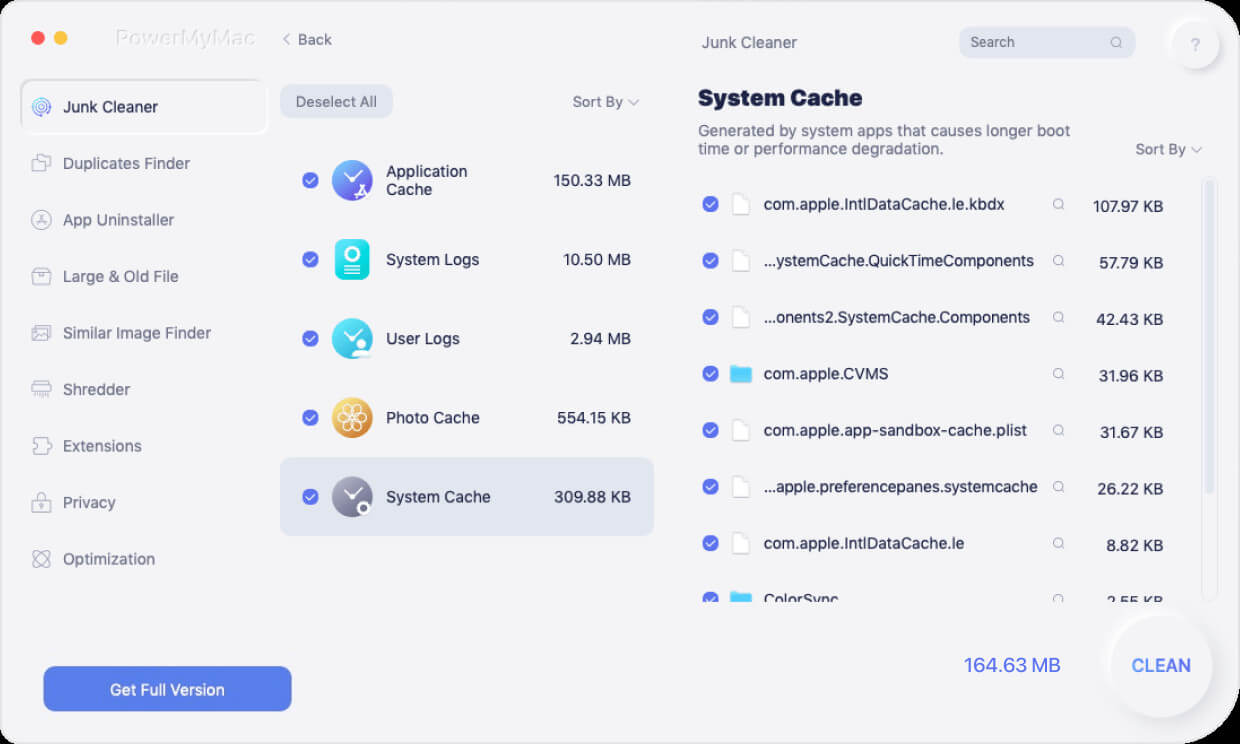Click the Junk Cleaner sidebar icon
Image resolution: width=1240 pixels, height=744 pixels.
(x=41, y=107)
